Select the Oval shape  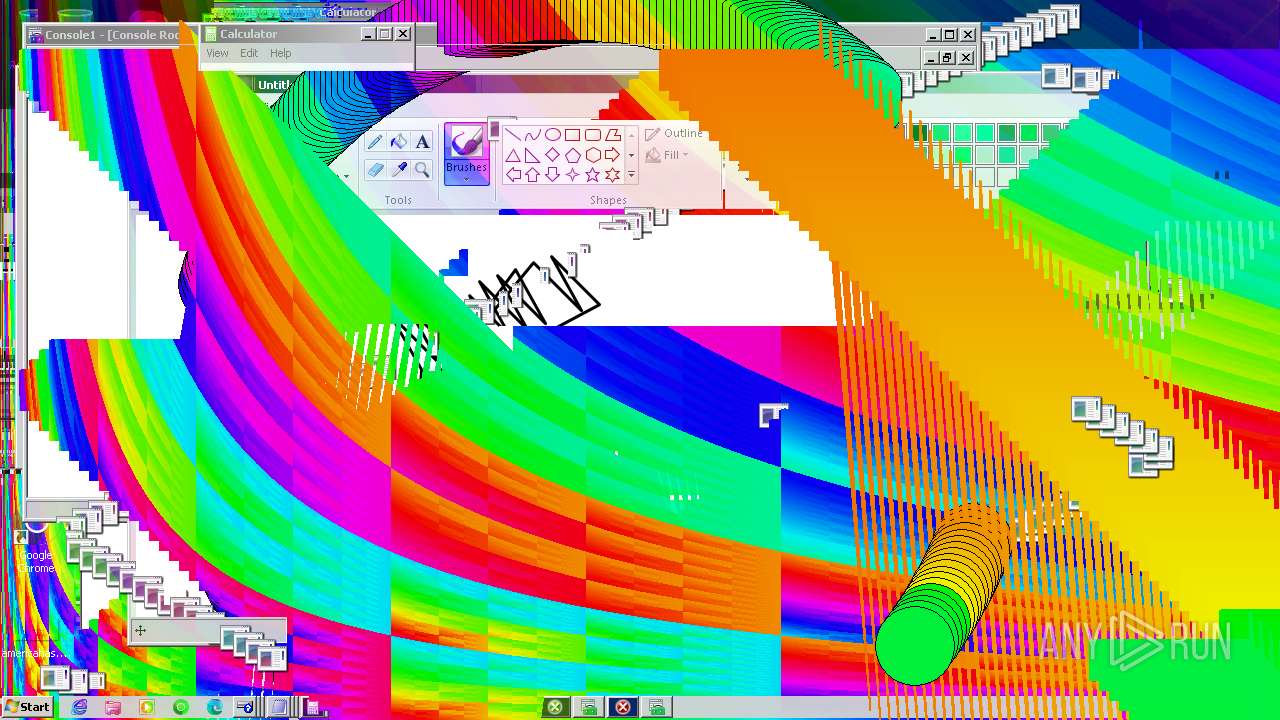tap(552, 135)
